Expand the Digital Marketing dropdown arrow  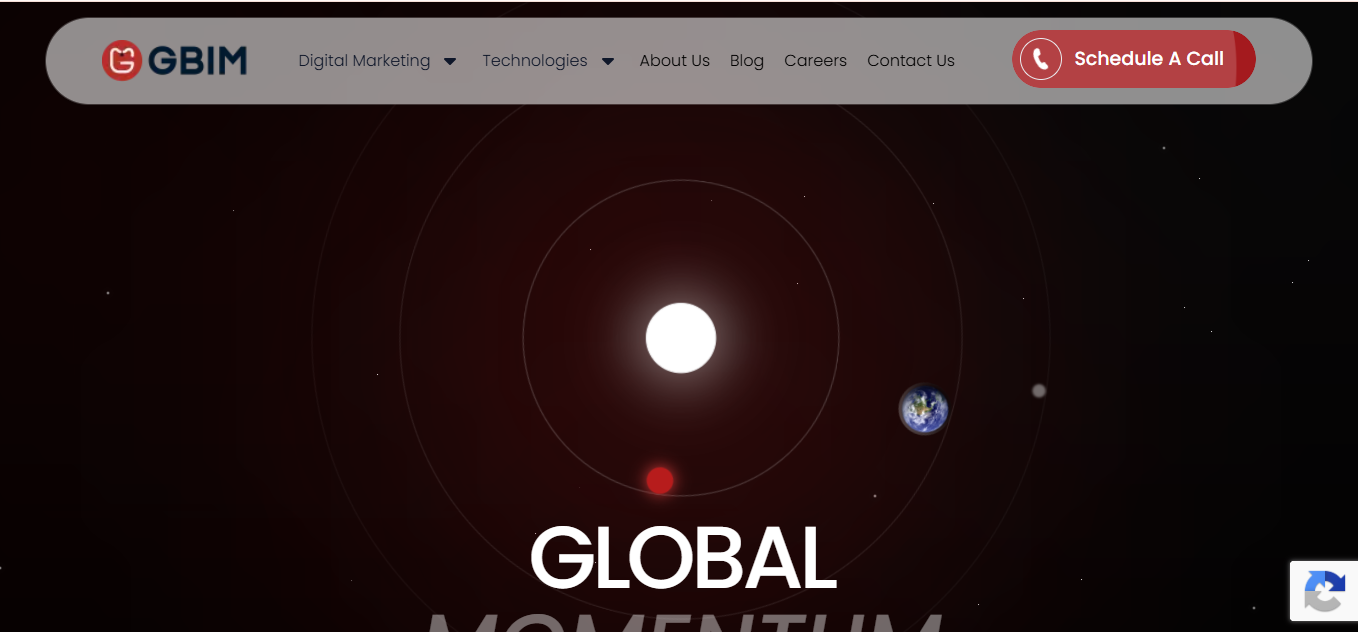450,61
